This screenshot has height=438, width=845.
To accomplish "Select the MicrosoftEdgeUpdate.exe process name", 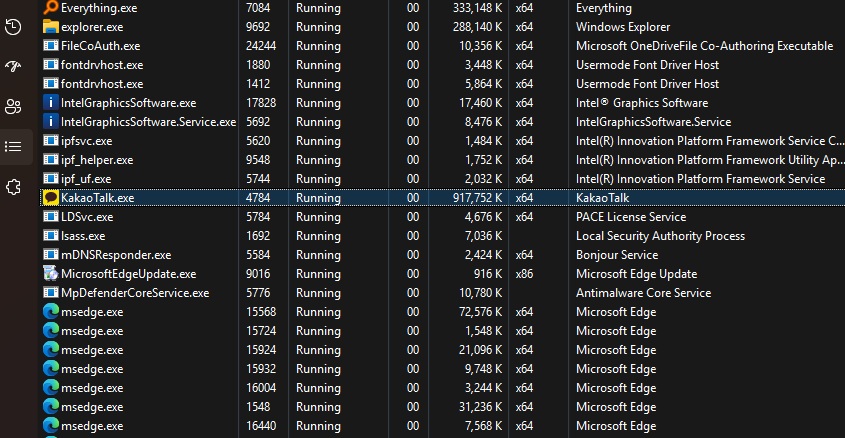I will [x=128, y=274].
